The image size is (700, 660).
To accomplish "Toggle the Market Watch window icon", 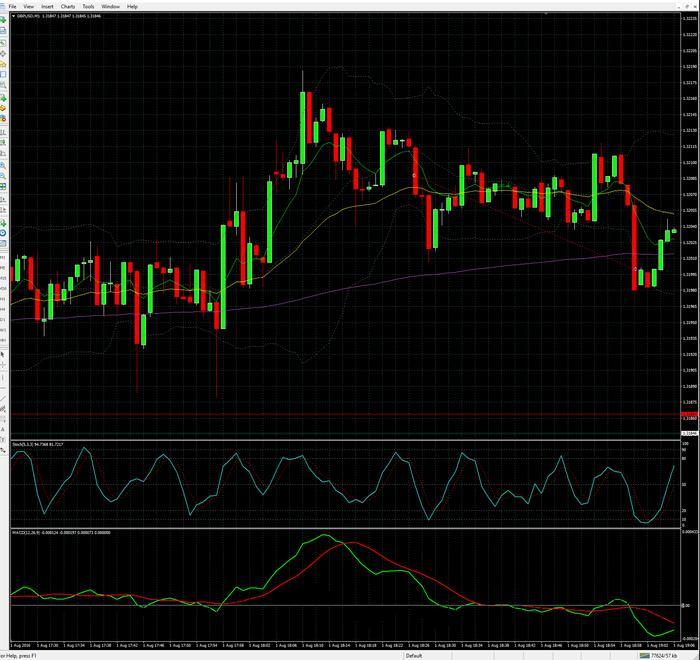I will coord(3,43).
